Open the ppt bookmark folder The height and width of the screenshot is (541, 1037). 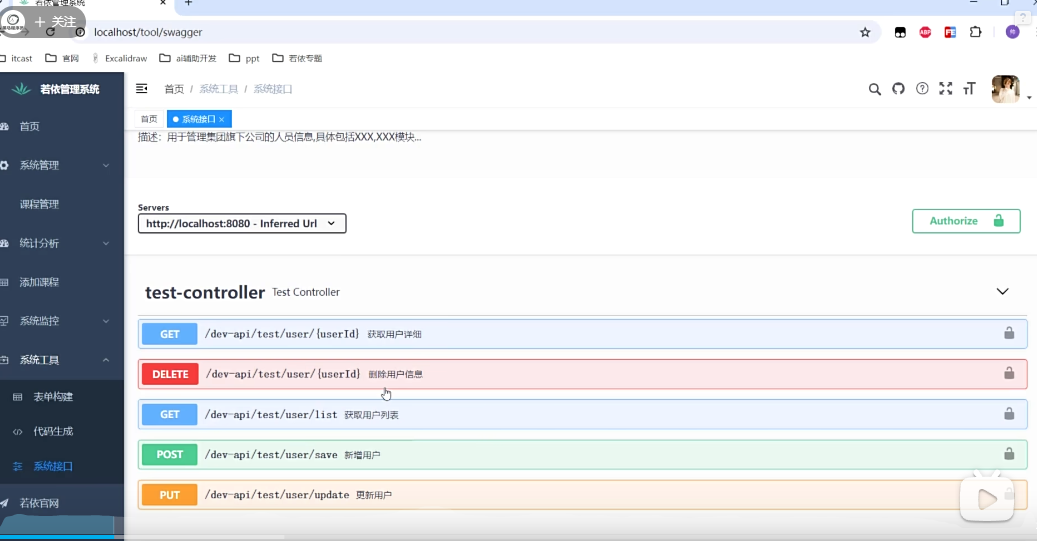click(244, 58)
